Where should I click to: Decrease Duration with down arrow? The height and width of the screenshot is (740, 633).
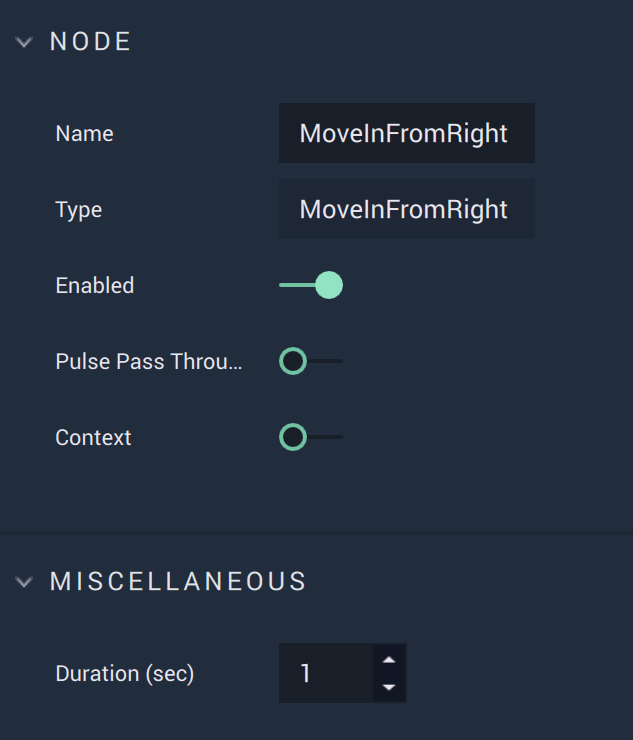point(389,687)
